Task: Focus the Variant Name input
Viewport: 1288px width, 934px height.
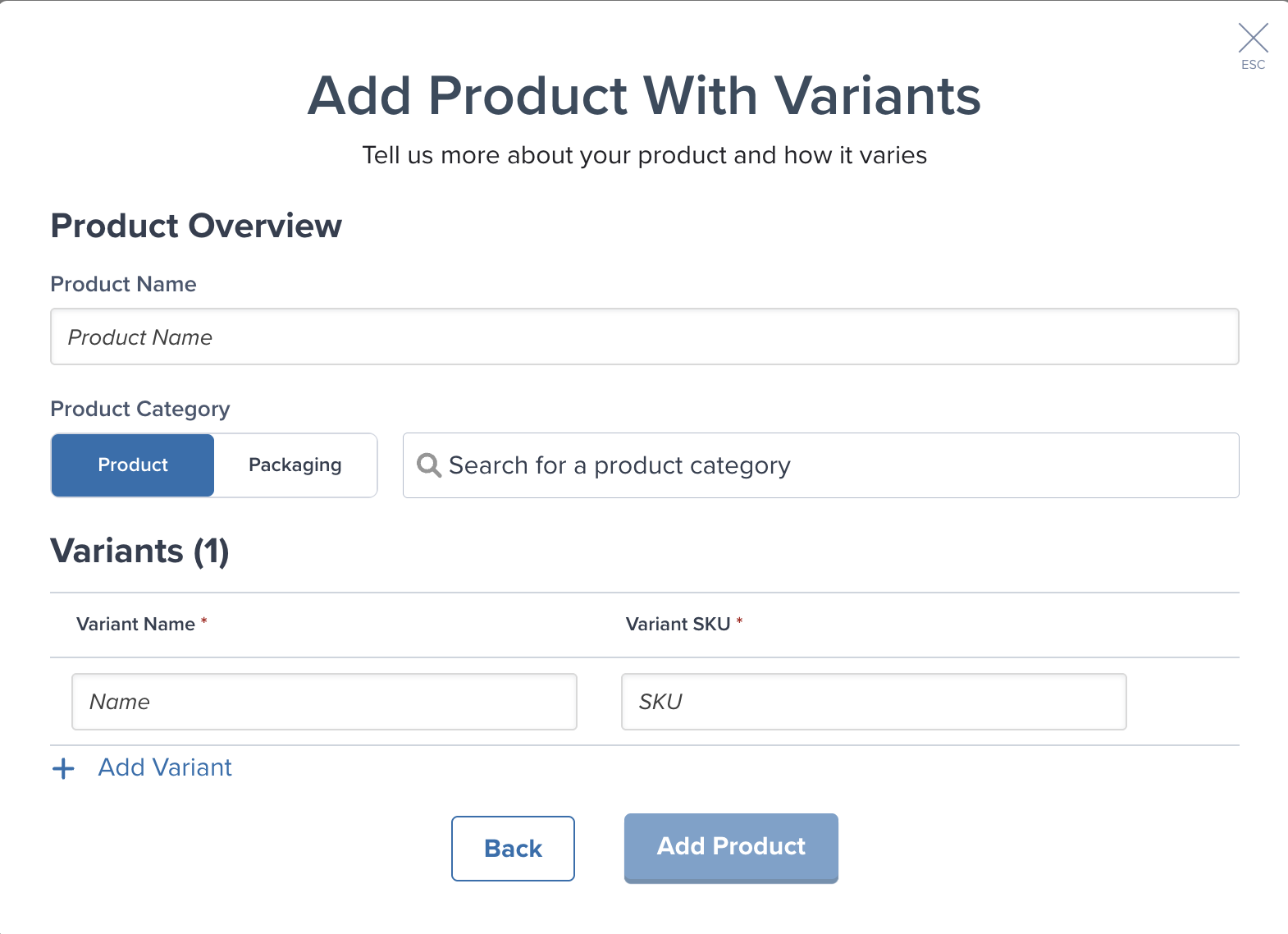Action: pos(324,702)
